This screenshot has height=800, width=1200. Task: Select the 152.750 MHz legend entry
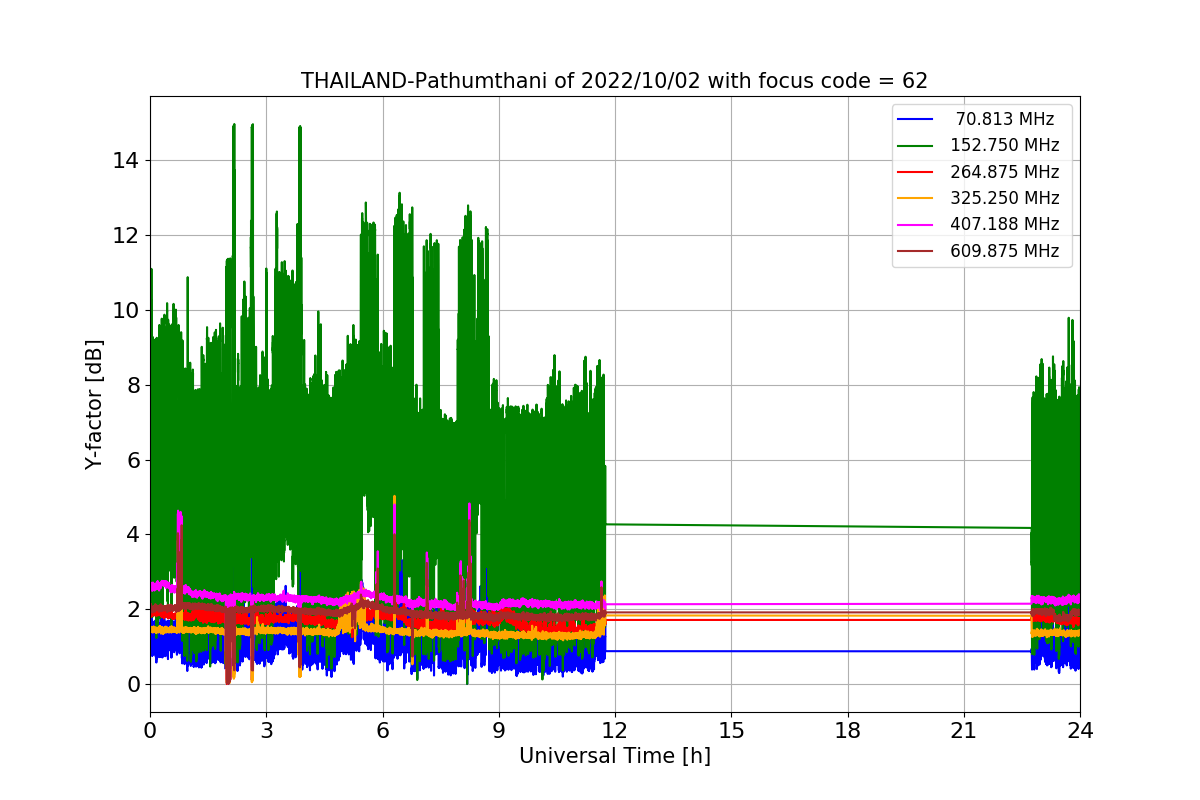tap(979, 146)
